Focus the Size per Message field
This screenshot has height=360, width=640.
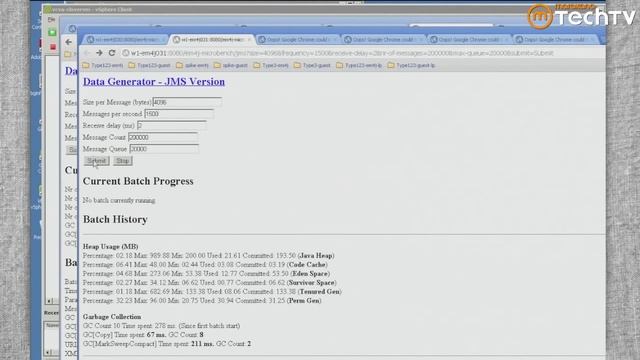187,102
